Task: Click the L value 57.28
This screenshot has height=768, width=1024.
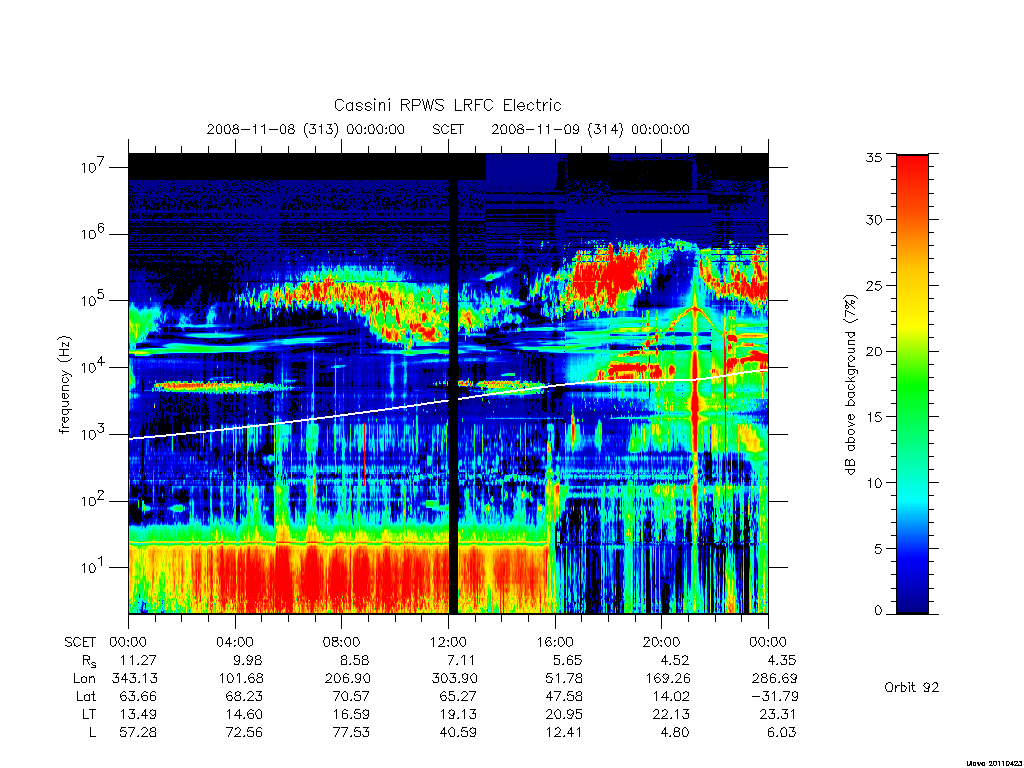Action: pos(138,732)
